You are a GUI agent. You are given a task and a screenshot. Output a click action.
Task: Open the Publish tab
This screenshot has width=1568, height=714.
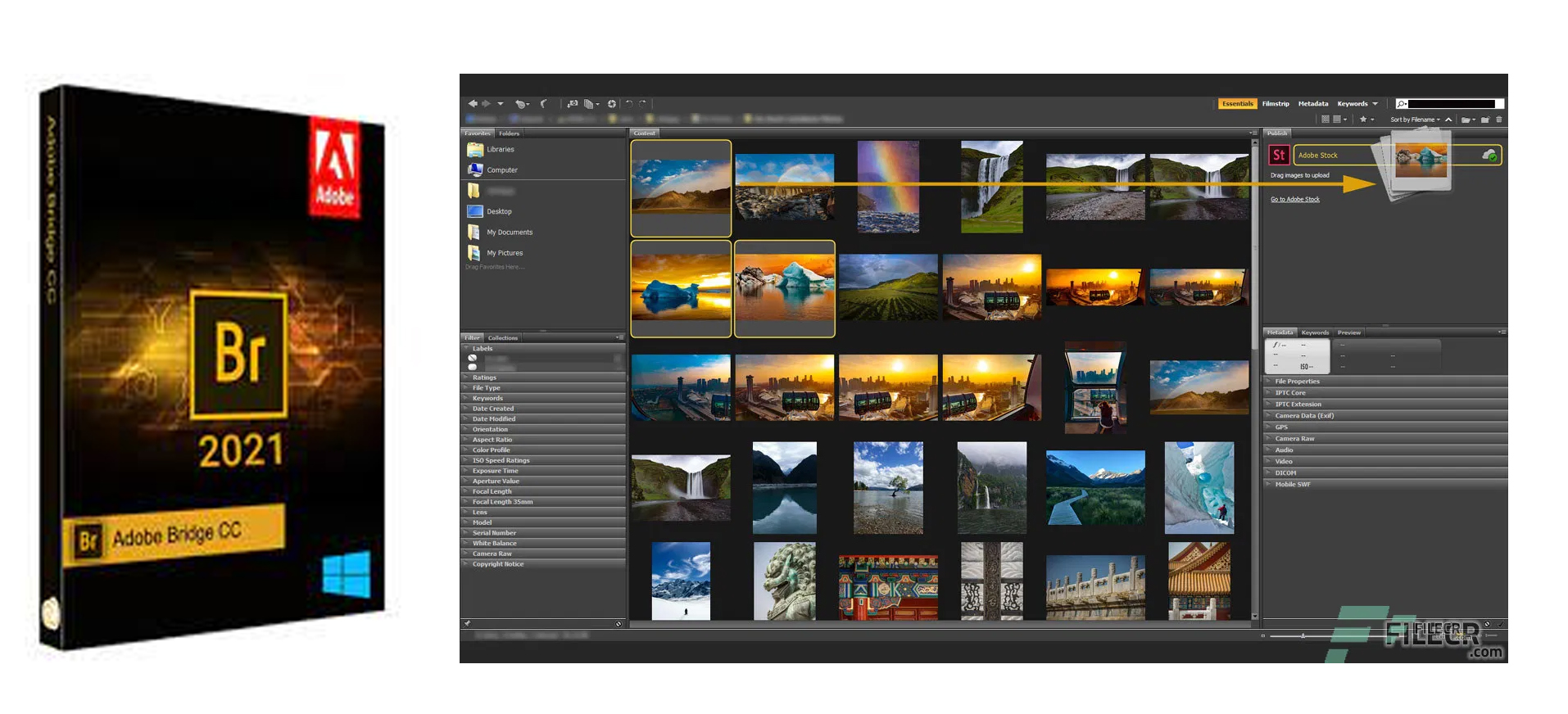pos(1277,133)
